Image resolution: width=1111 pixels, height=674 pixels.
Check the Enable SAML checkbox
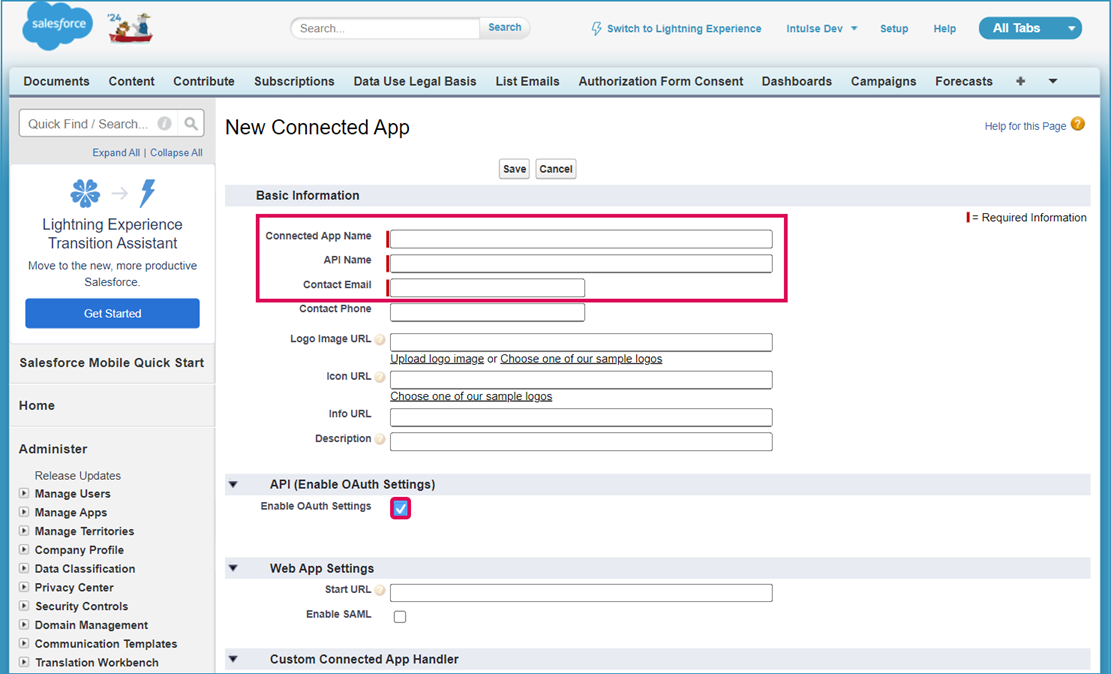[x=400, y=617]
